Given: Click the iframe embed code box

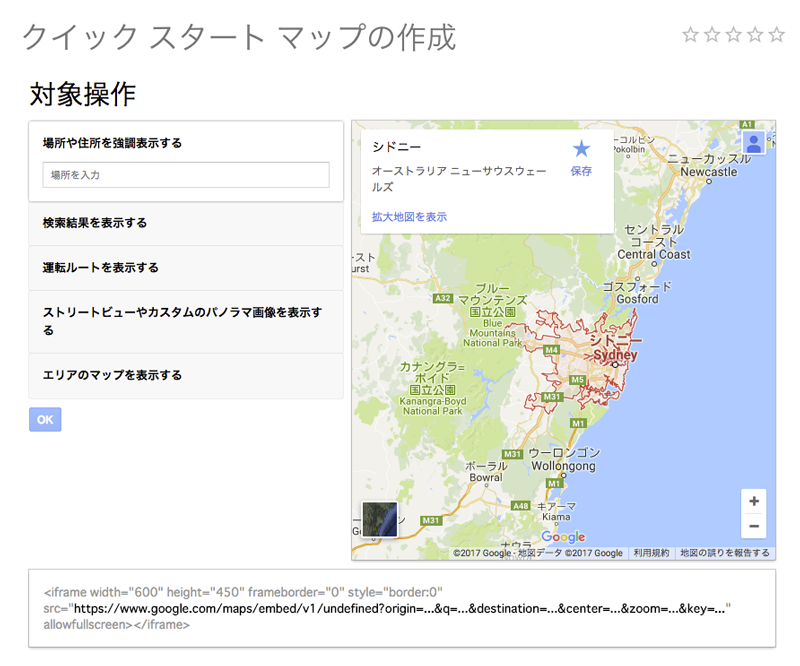Looking at the screenshot, I should click(402, 608).
